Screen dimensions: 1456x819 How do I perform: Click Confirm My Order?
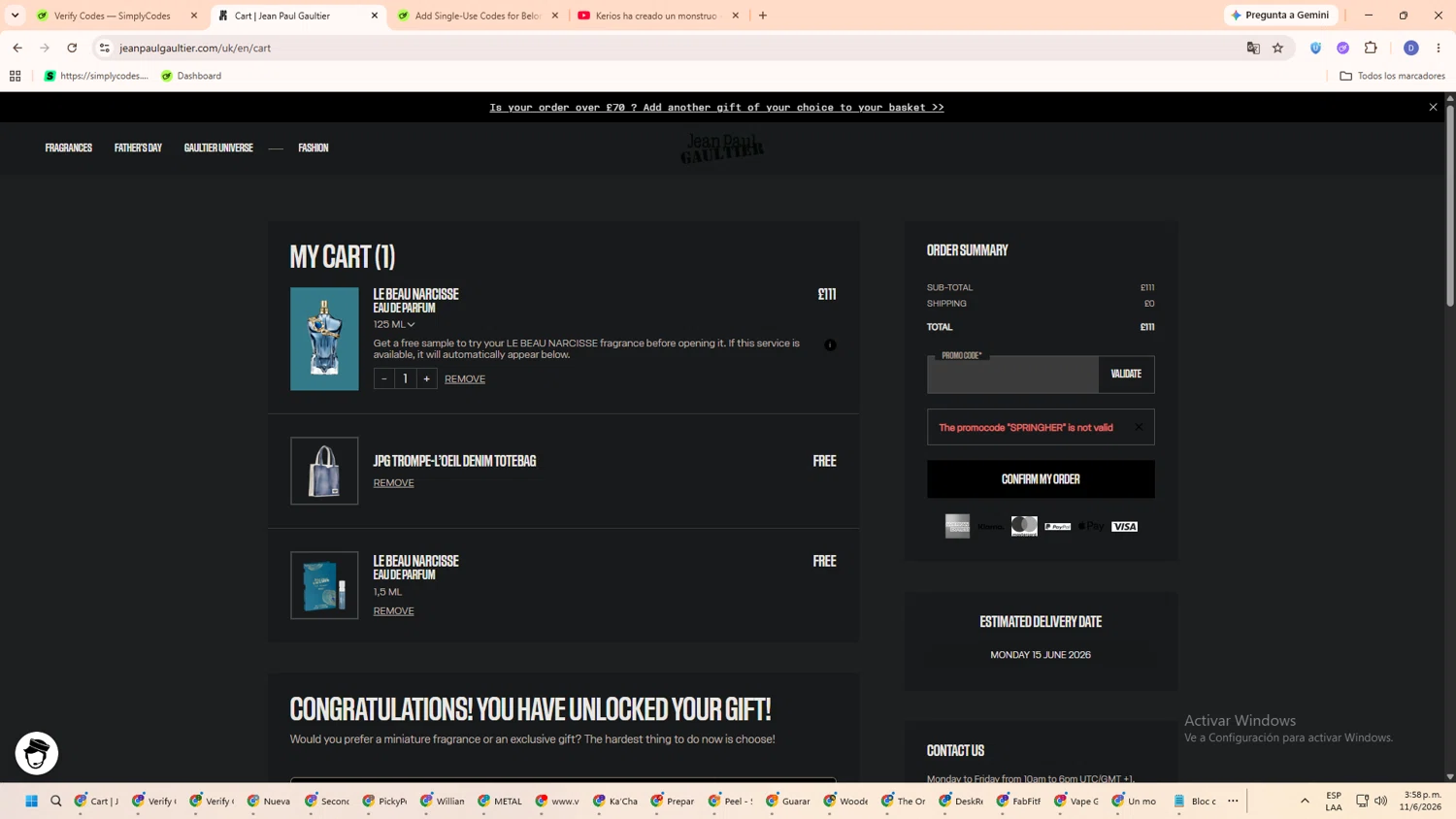coord(1041,479)
